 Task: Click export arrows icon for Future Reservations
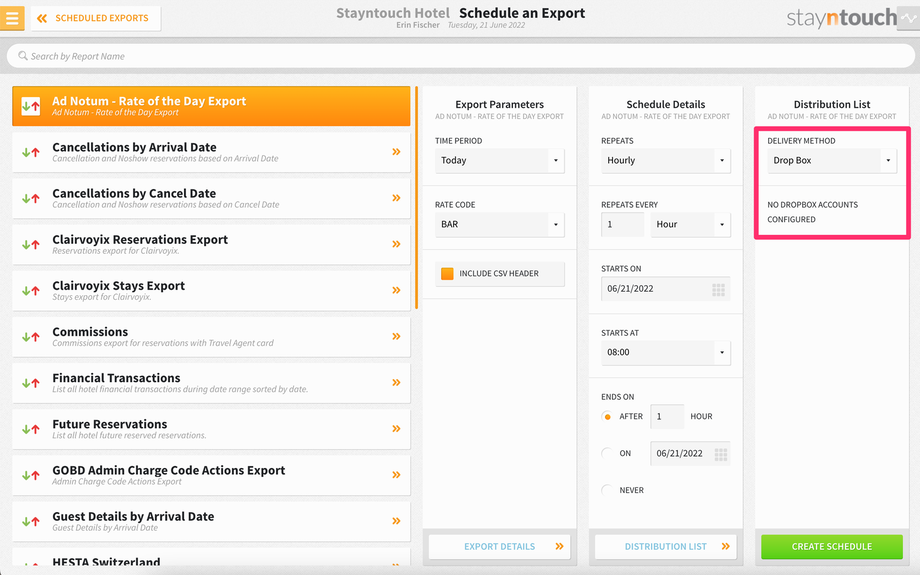[31, 429]
